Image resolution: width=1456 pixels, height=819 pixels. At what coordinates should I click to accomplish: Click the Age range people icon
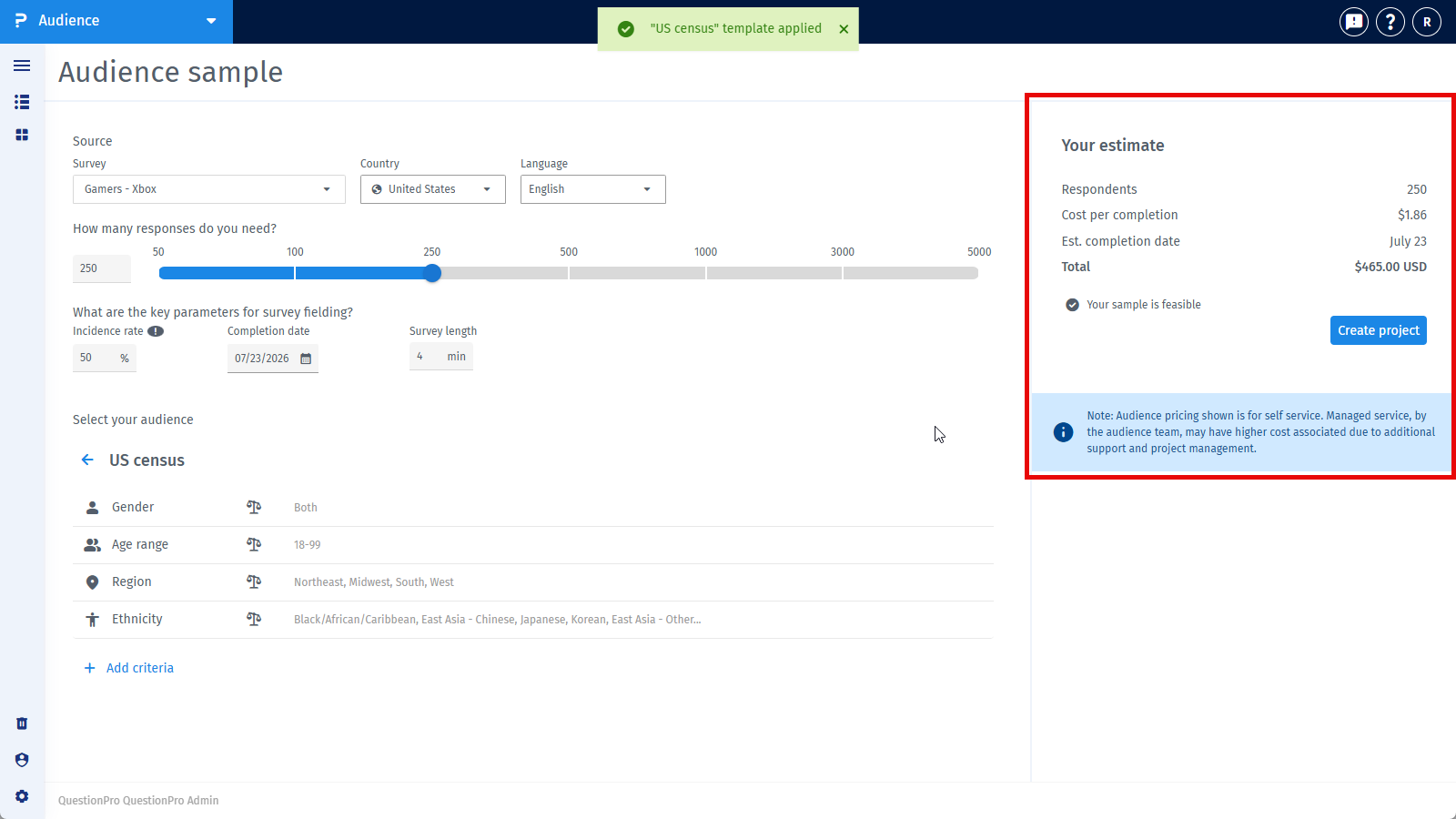(92, 544)
